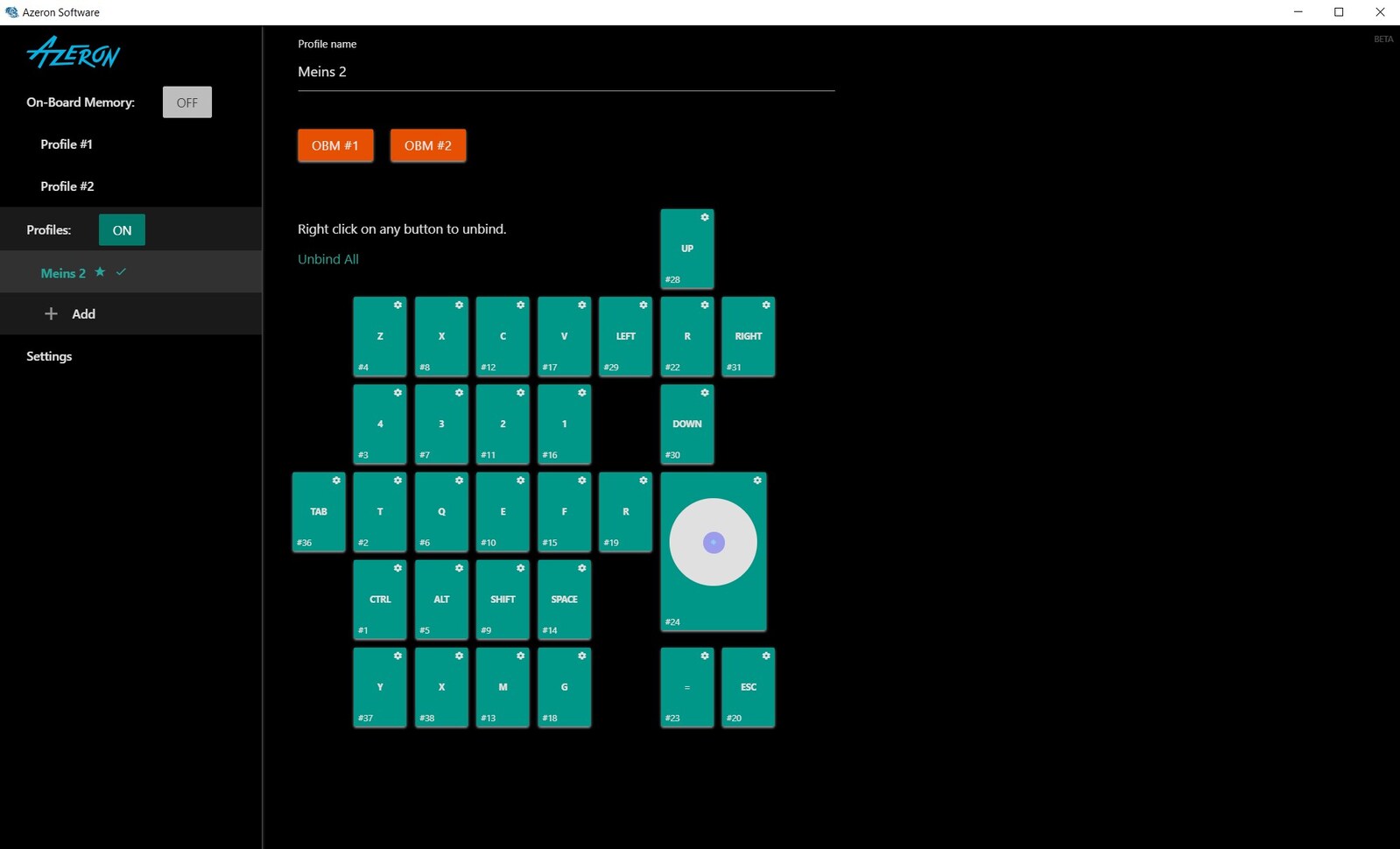Select on-board Profile #1 in sidebar
Viewport: 1400px width, 849px height.
pyautogui.click(x=67, y=144)
